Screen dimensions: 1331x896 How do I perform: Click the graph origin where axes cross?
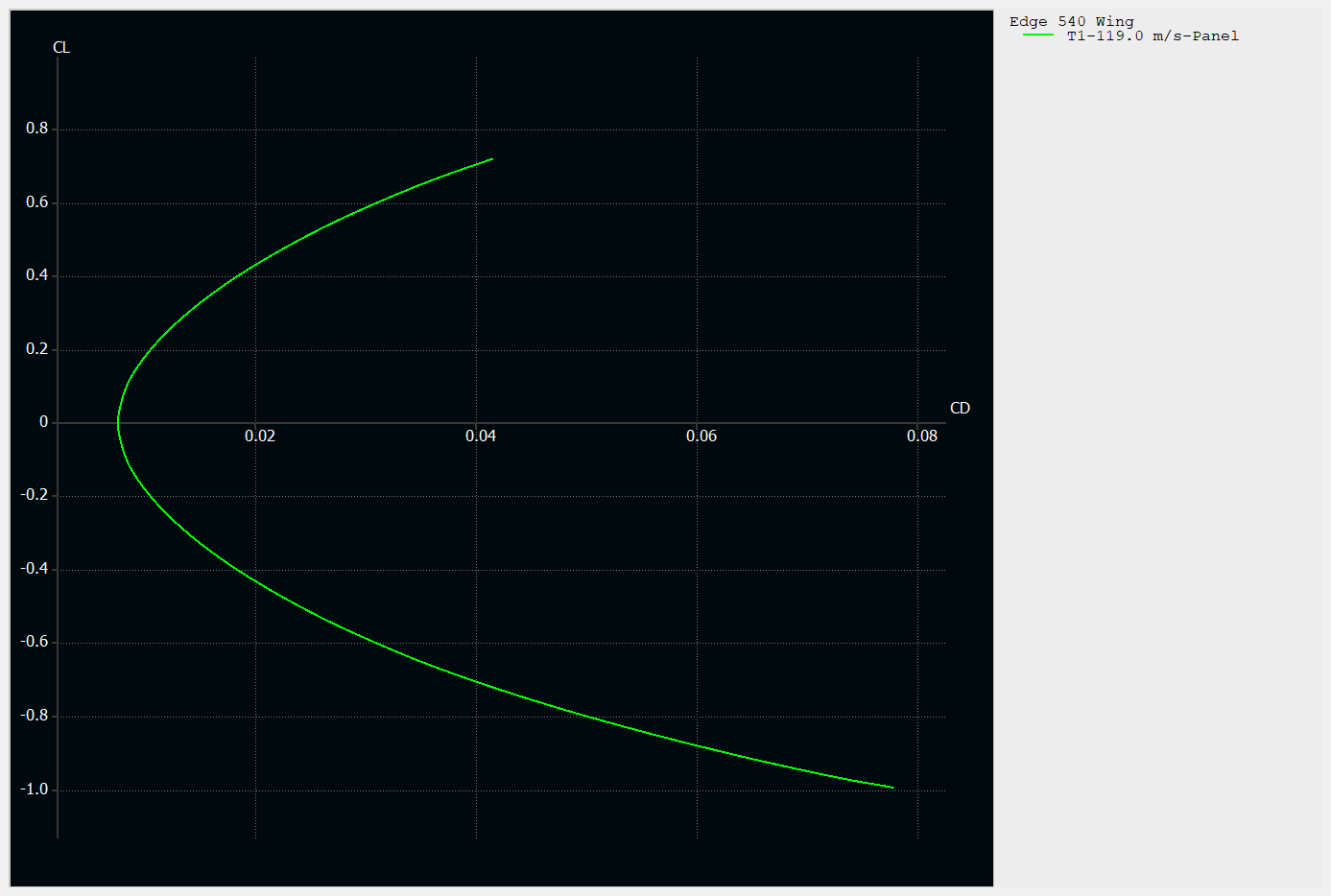pyautogui.click(x=59, y=421)
